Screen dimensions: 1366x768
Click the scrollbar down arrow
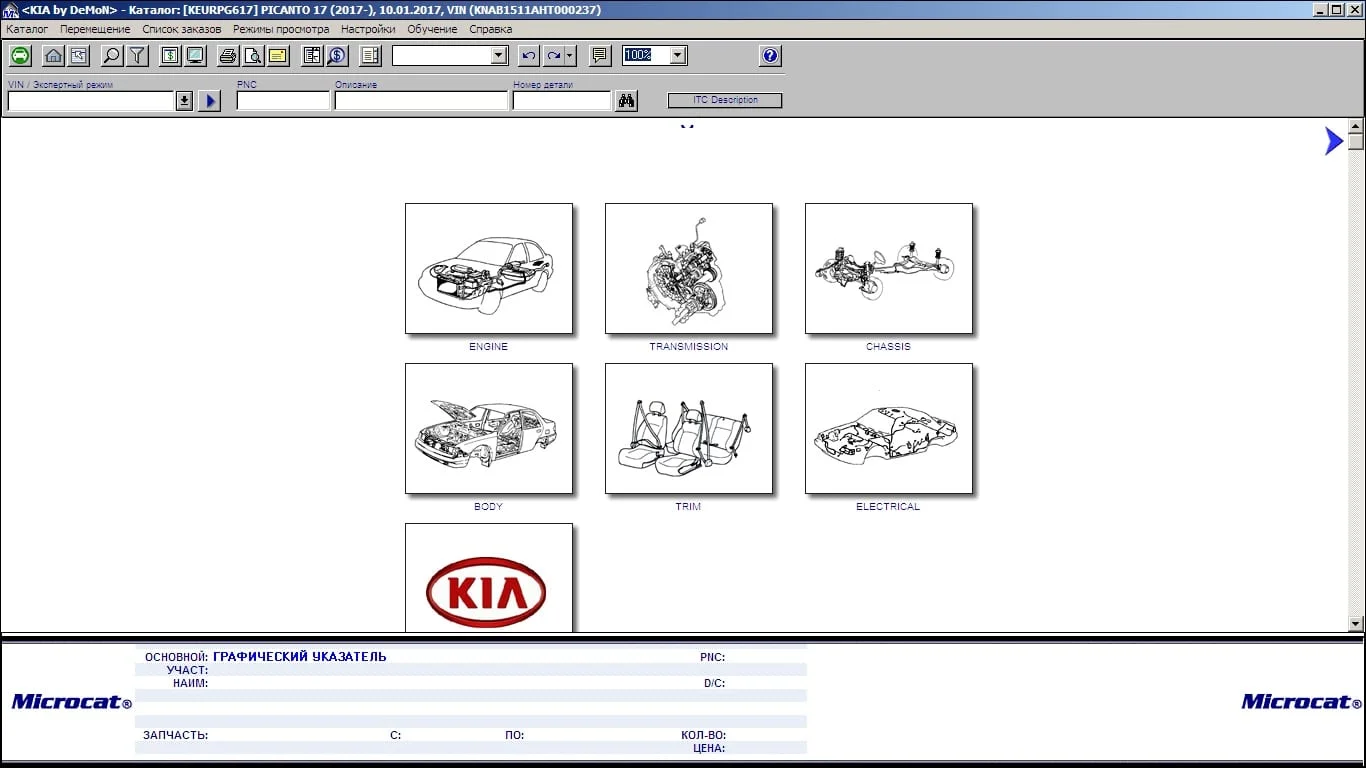(x=1356, y=624)
